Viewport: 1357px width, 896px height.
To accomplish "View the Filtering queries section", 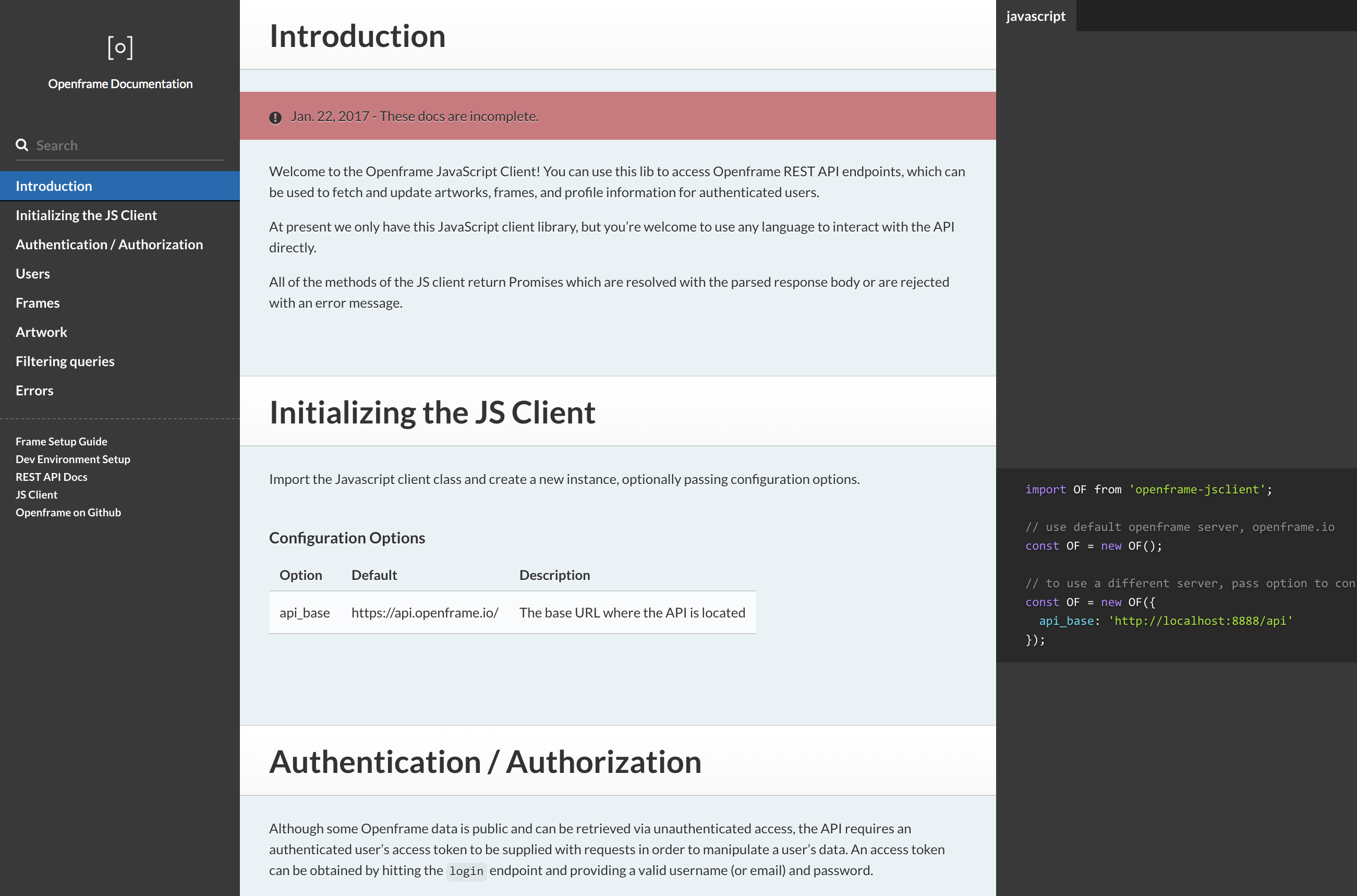I will tap(65, 360).
